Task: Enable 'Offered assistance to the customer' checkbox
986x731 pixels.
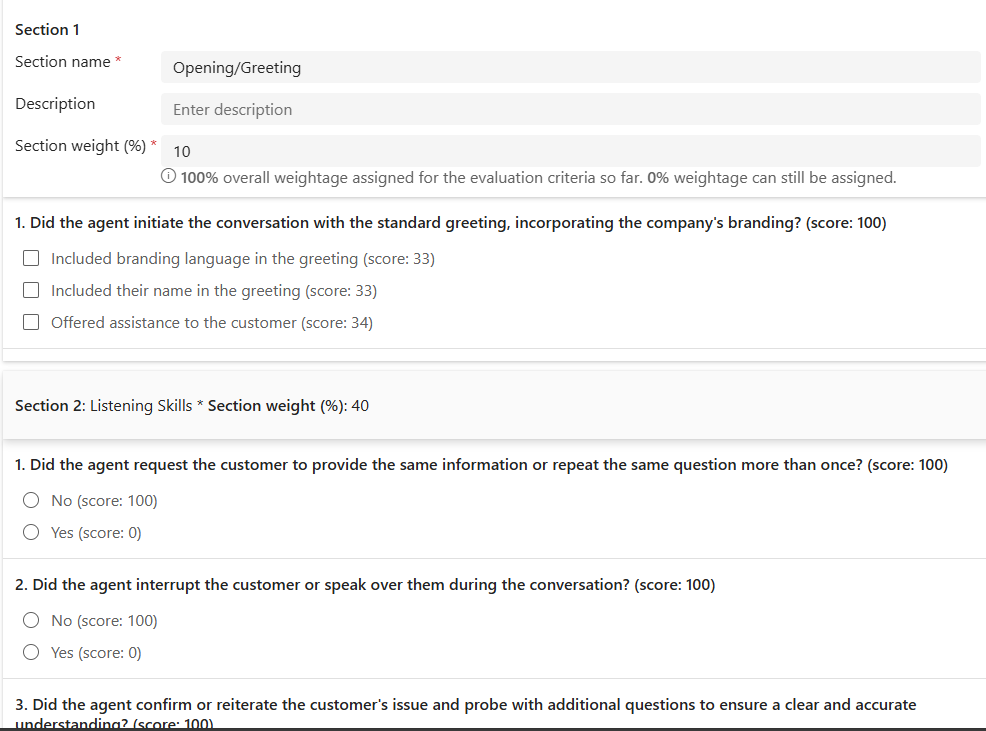Action: point(32,323)
